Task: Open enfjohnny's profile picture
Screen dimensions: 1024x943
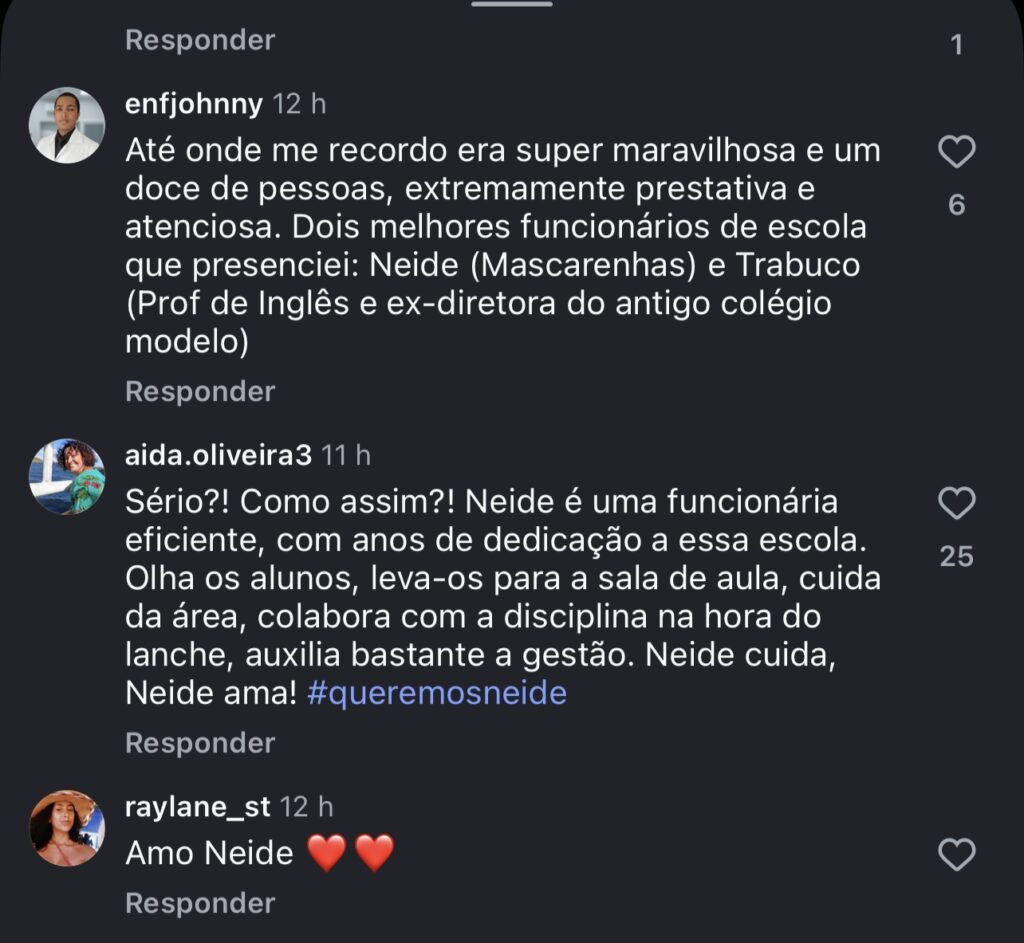Action: 67,126
